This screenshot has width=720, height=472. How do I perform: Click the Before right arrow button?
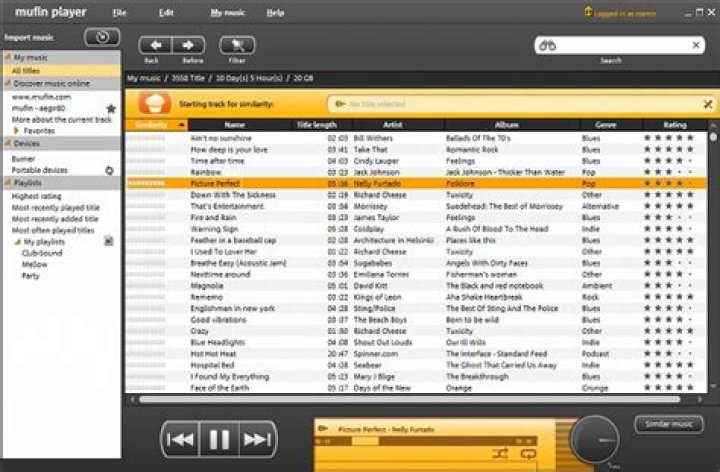click(188, 45)
